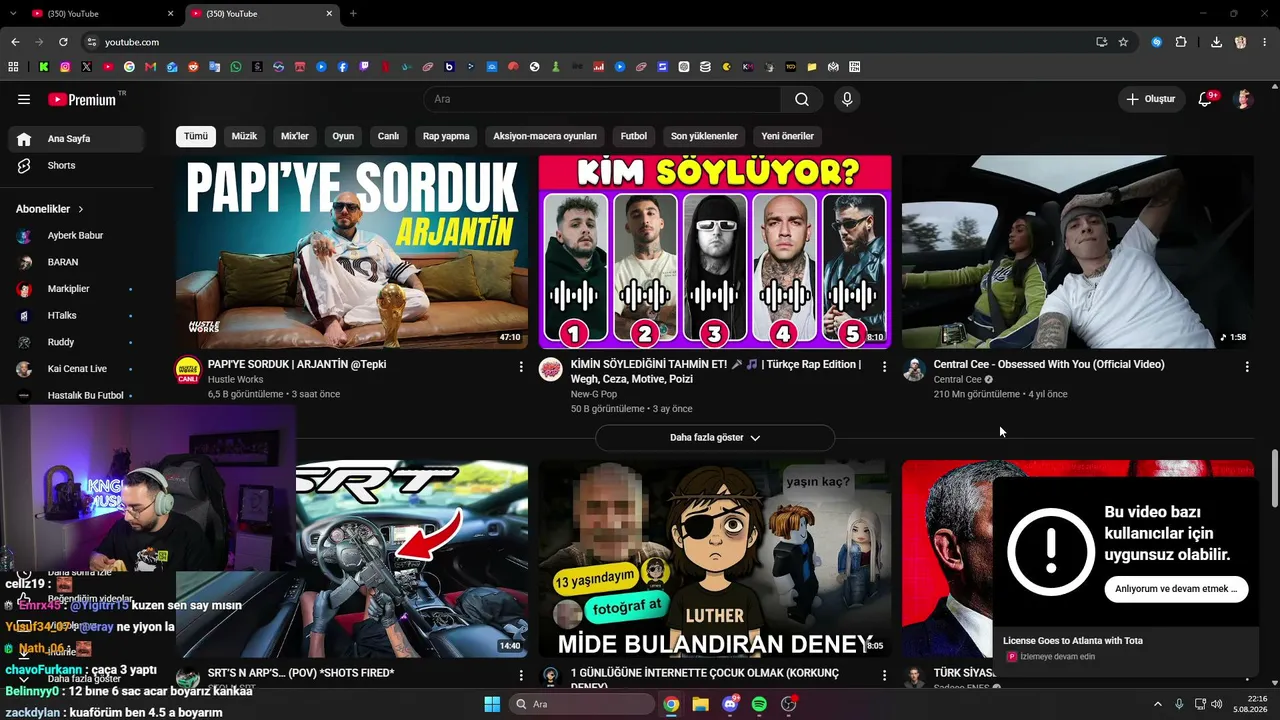
Task: Click the YouTube Premium logo
Action: click(84, 99)
